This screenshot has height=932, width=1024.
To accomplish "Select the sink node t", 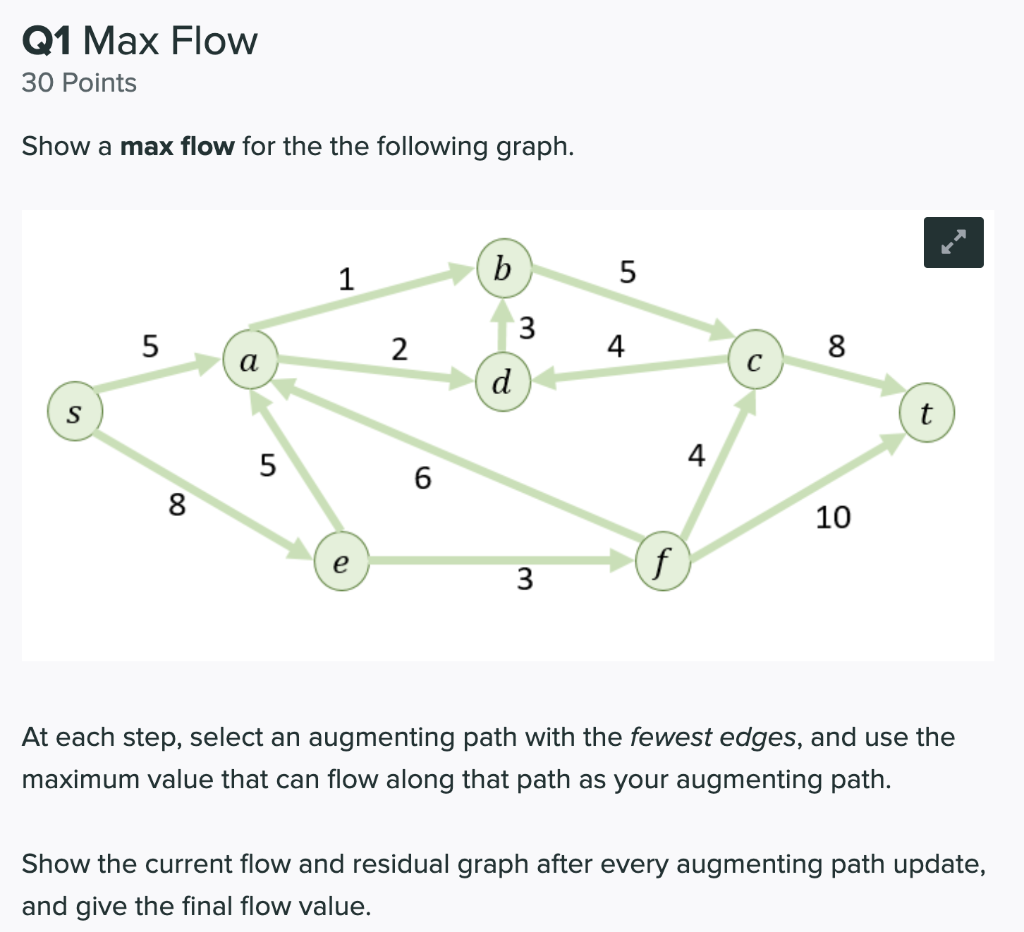I will 927,412.
